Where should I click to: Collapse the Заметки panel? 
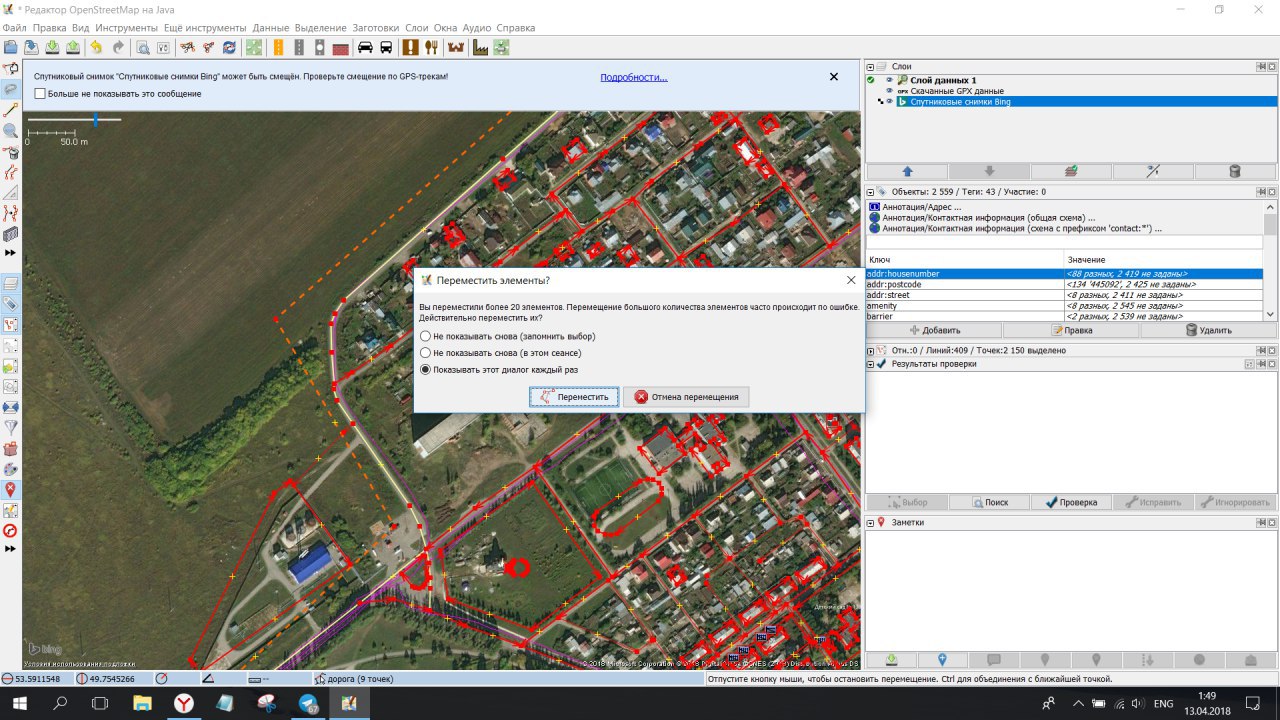point(870,523)
